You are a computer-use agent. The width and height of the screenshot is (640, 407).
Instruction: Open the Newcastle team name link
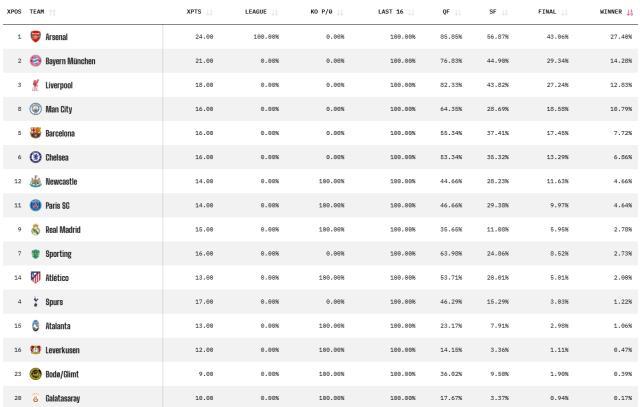(x=61, y=181)
